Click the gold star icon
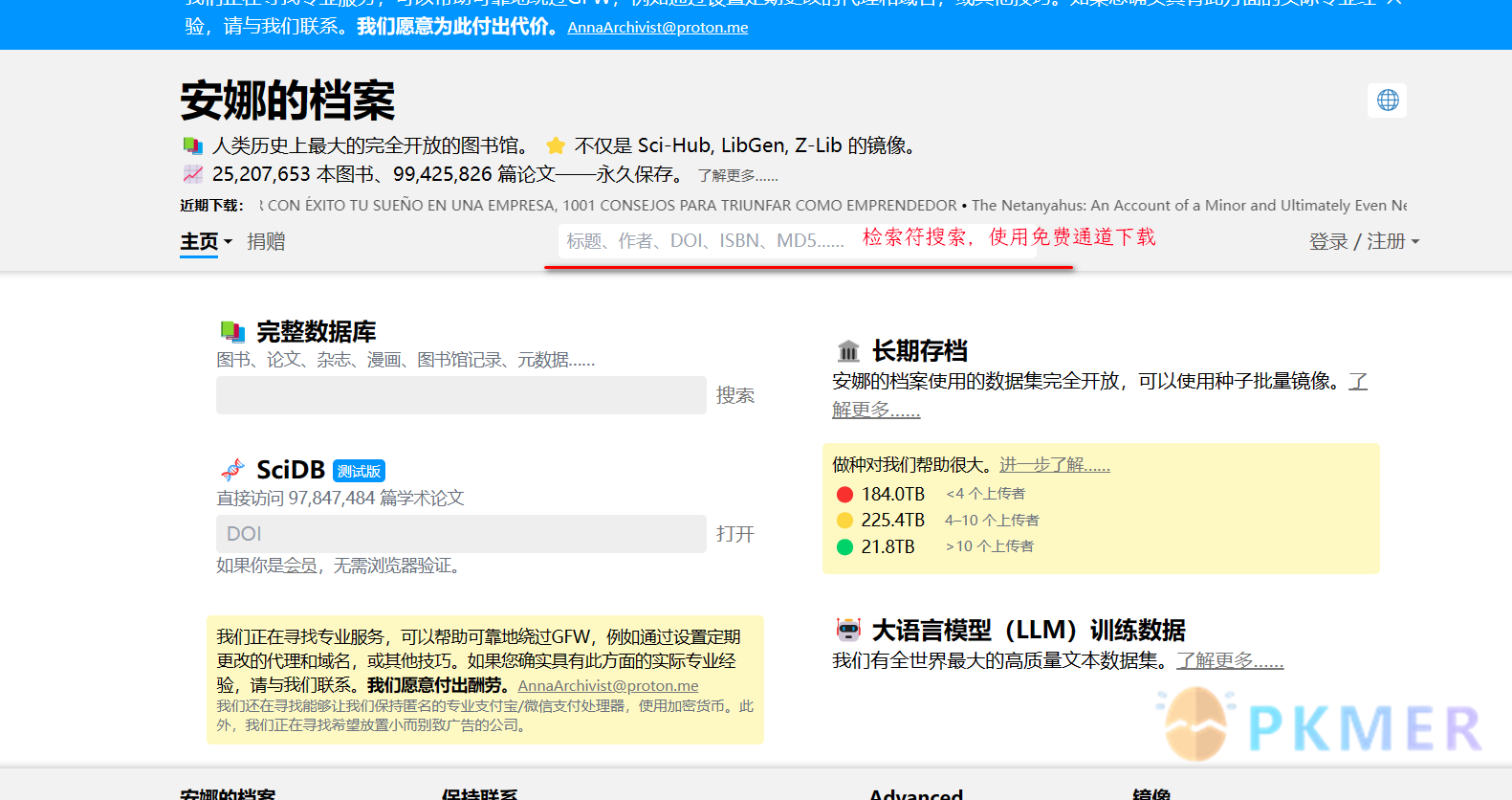 556,145
